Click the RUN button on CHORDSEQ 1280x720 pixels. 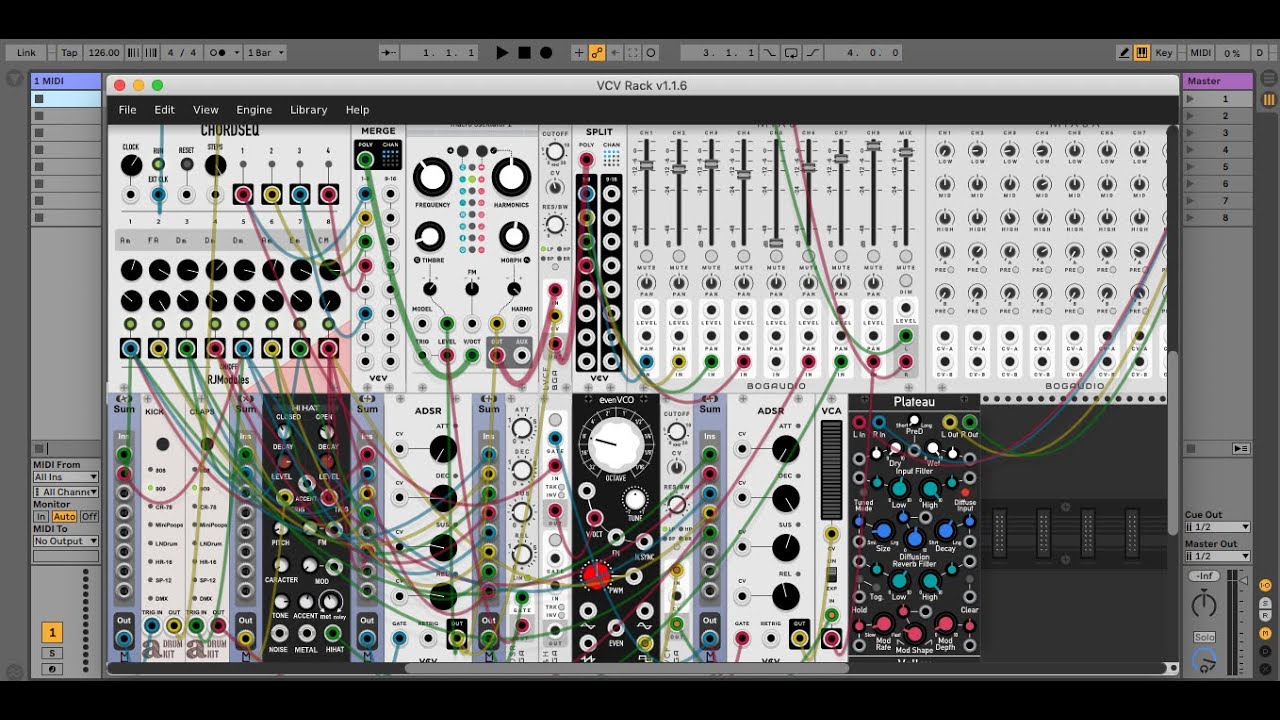[158, 164]
